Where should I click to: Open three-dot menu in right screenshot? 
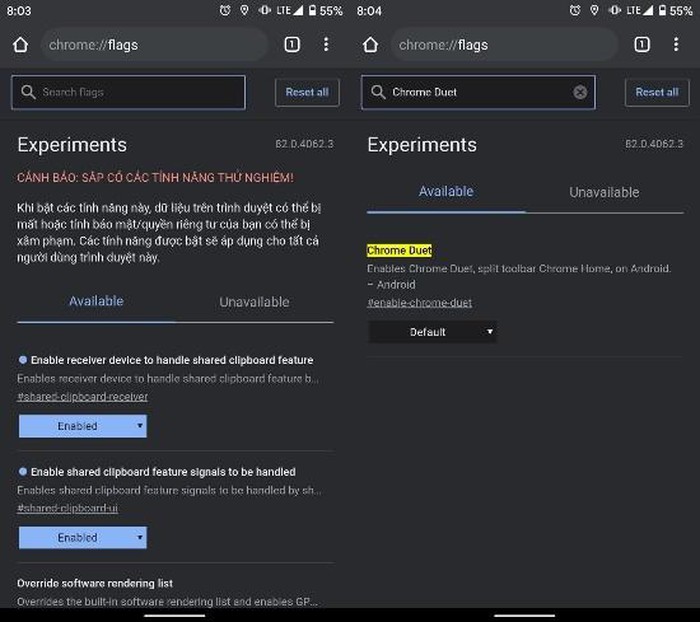point(676,44)
